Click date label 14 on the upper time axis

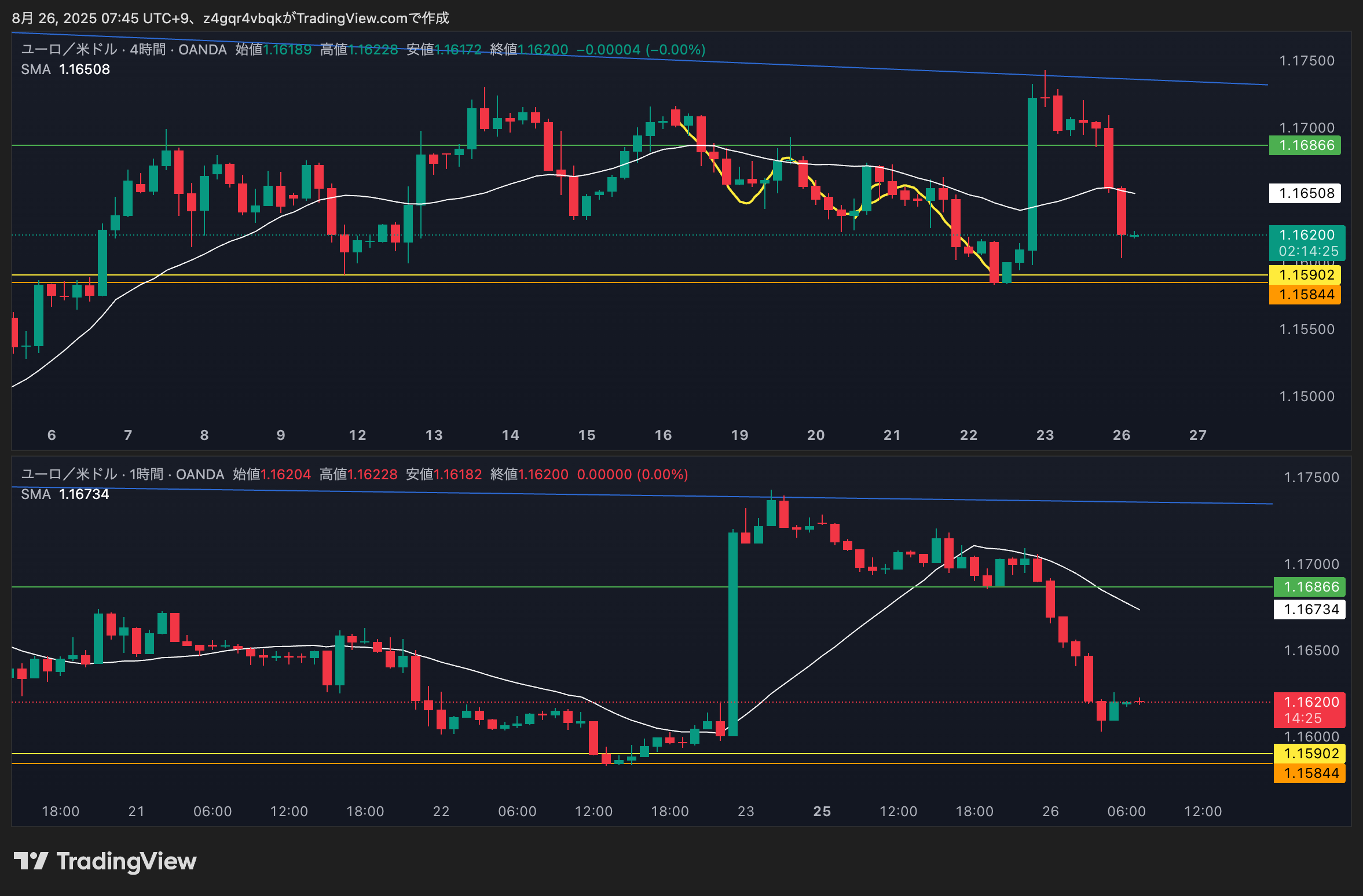(510, 435)
